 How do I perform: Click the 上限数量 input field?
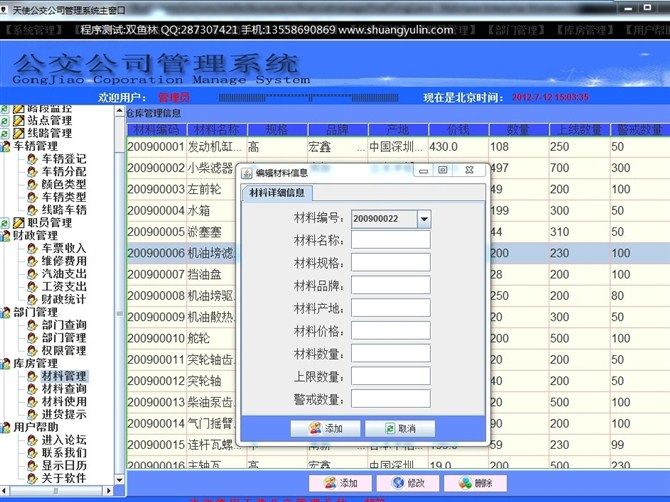coord(391,376)
